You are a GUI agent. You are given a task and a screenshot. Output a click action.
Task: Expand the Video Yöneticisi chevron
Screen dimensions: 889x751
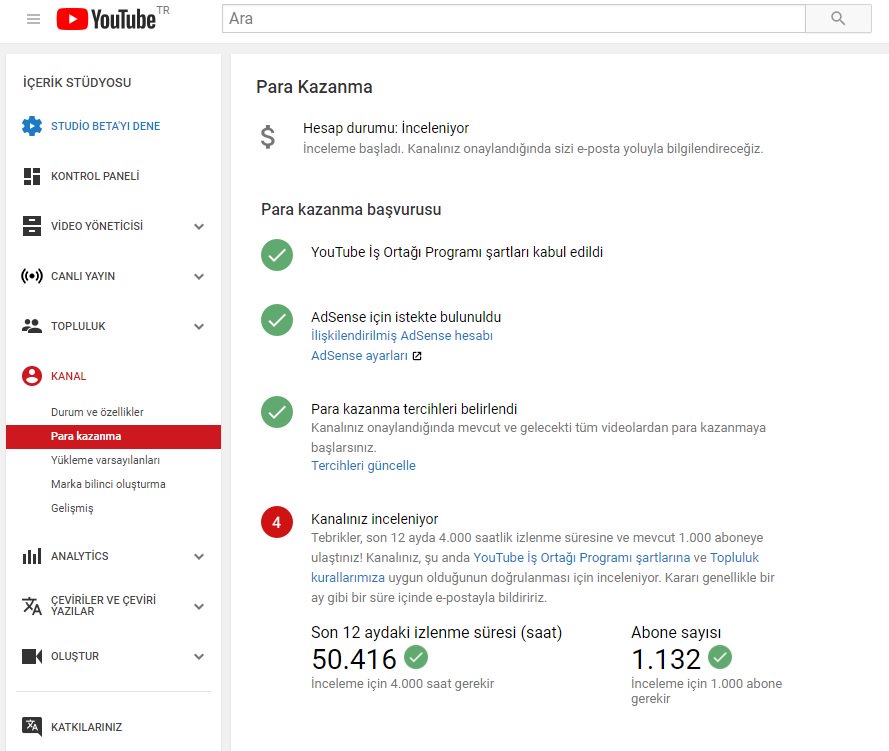click(199, 227)
